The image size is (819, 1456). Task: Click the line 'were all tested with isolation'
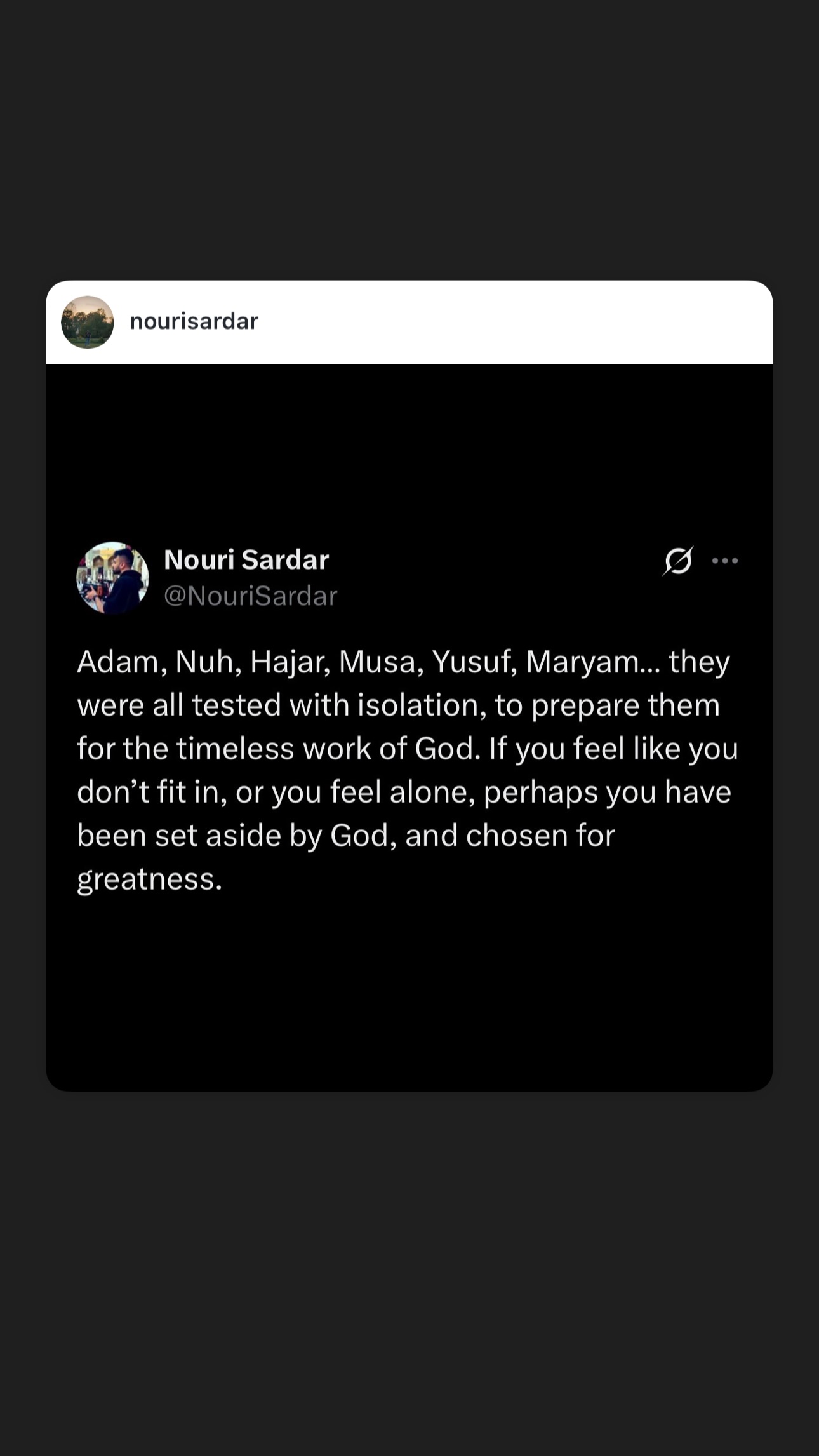point(399,705)
